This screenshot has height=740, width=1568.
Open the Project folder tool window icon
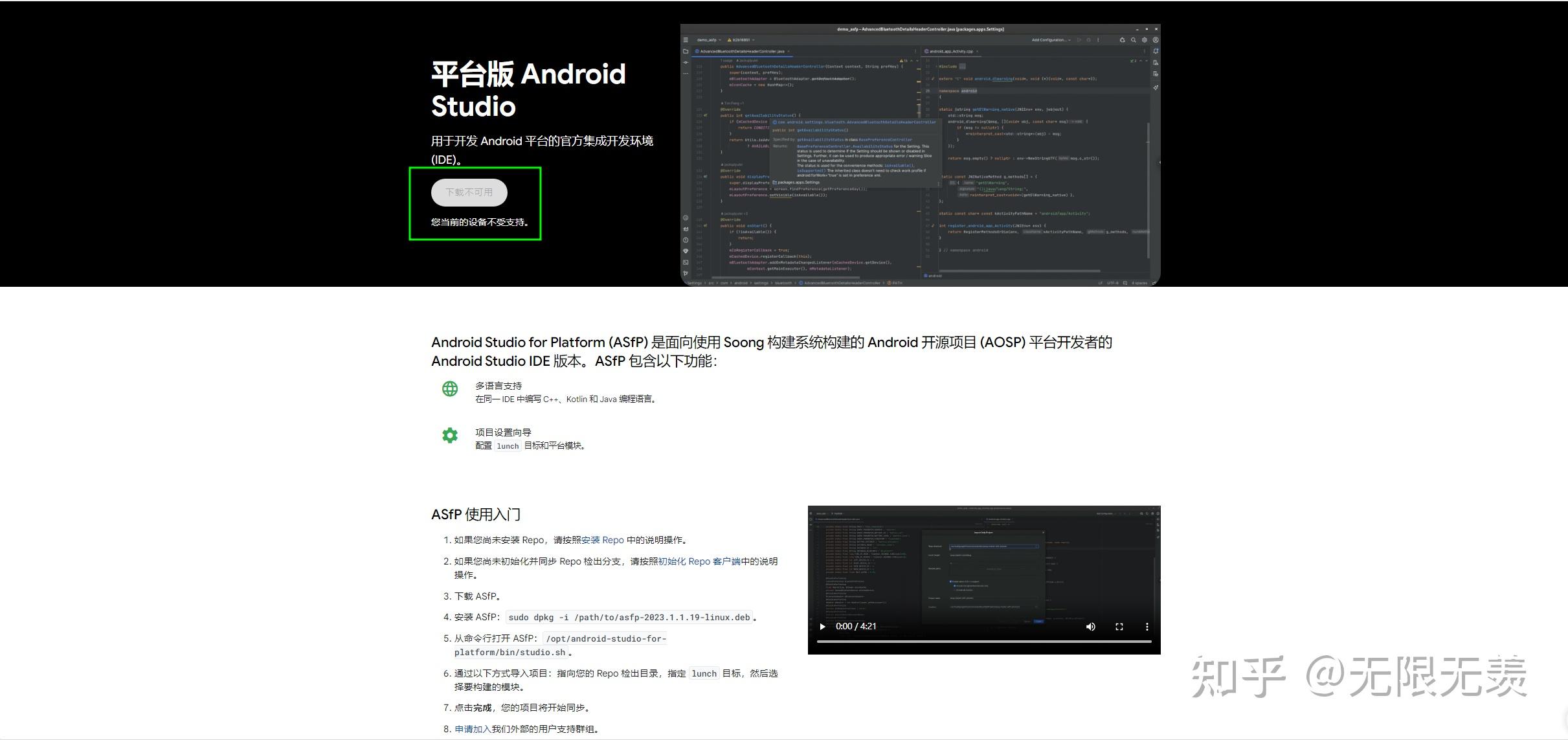click(684, 50)
